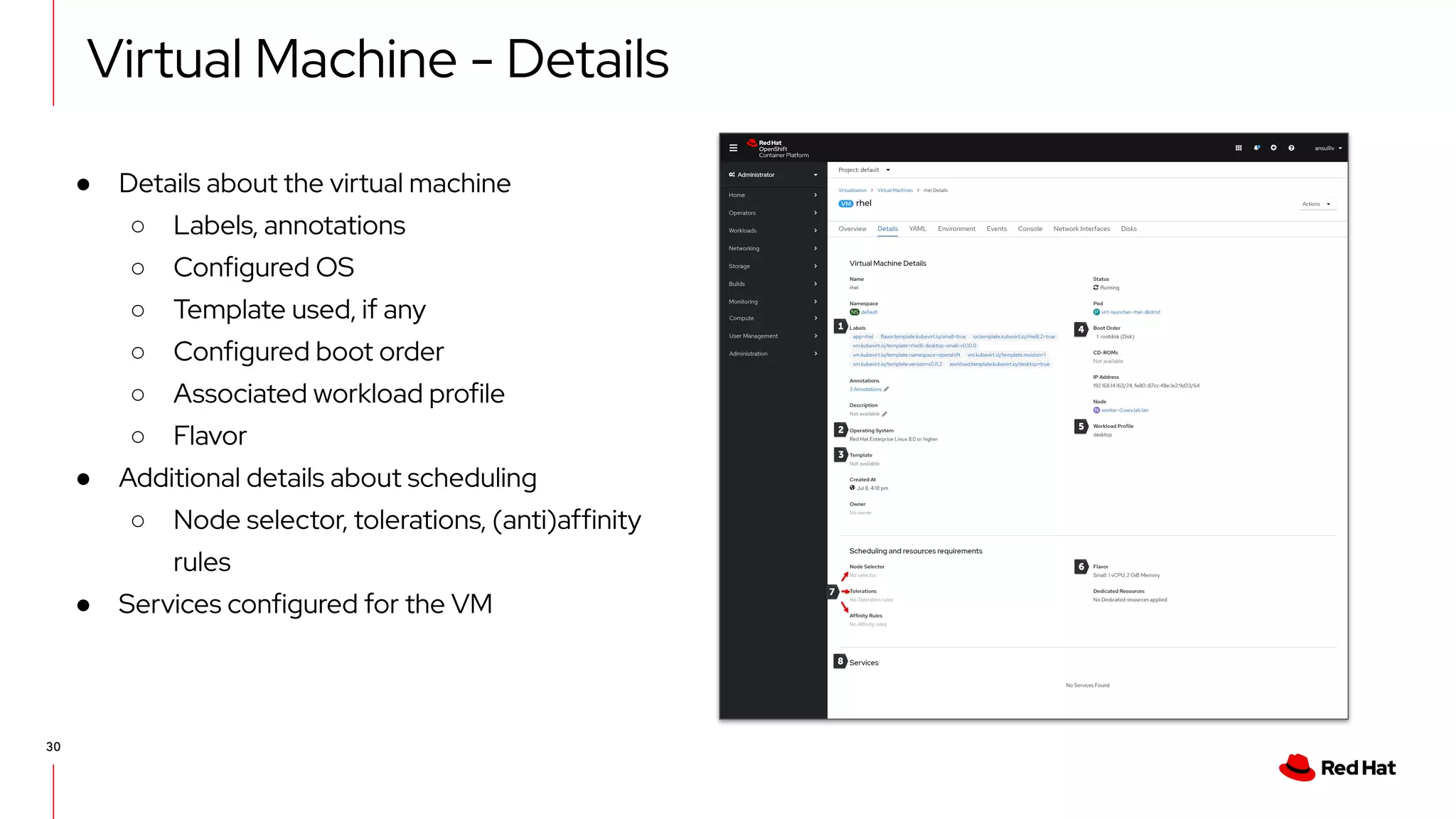Open the help question mark icon
This screenshot has width=1456, height=819.
[x=1291, y=148]
